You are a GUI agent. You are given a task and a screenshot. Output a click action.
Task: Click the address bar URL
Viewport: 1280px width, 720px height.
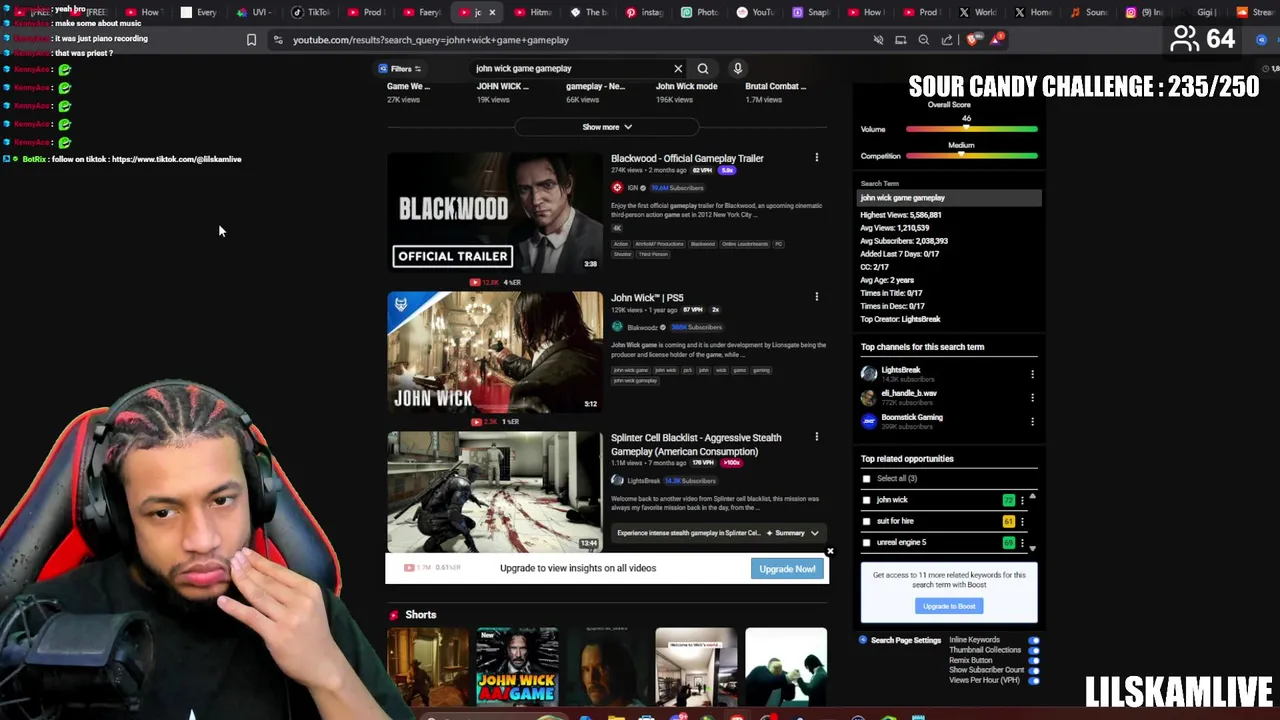click(431, 40)
